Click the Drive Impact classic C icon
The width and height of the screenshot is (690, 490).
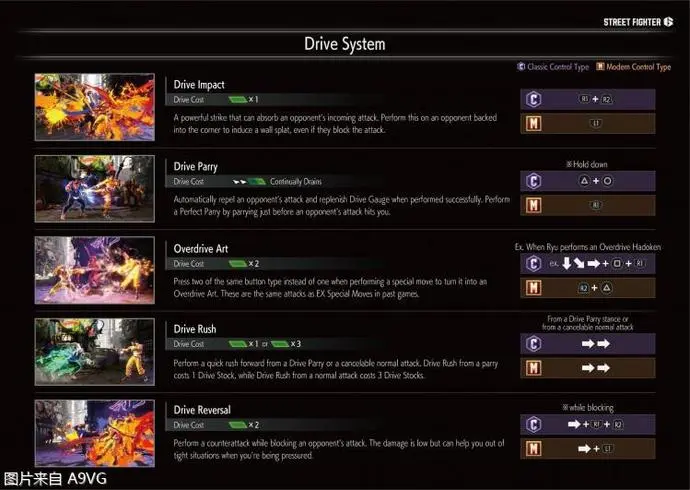point(533,99)
